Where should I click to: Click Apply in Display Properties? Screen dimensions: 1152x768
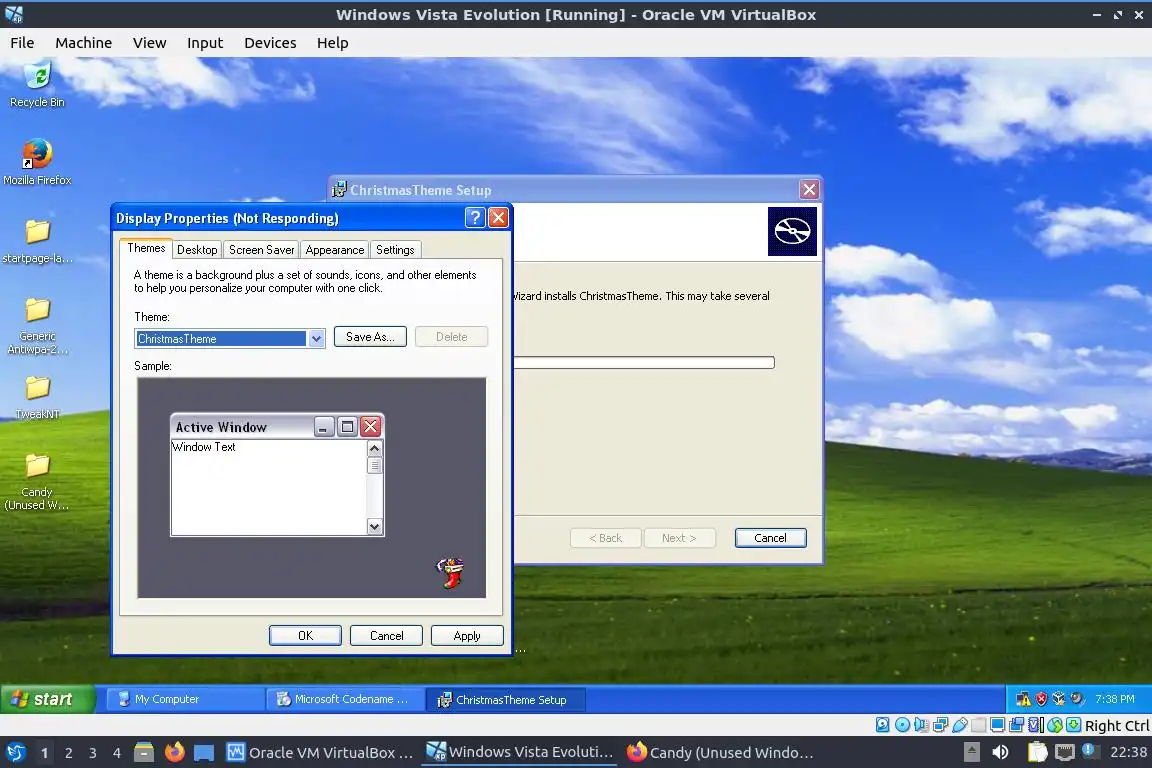click(x=467, y=636)
